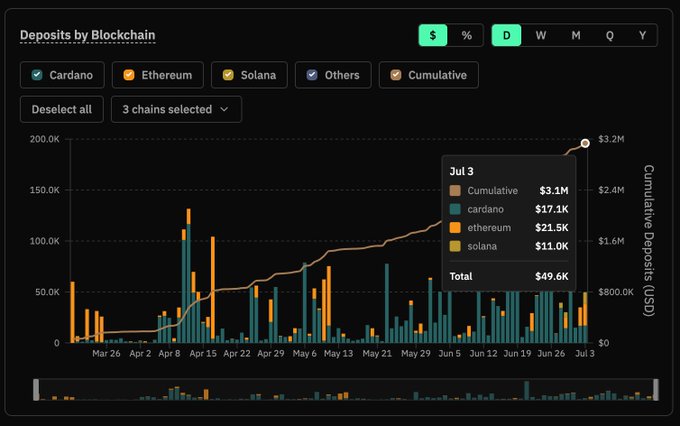Click the Jun 12 axis label
This screenshot has width=680, height=426.
click(483, 354)
